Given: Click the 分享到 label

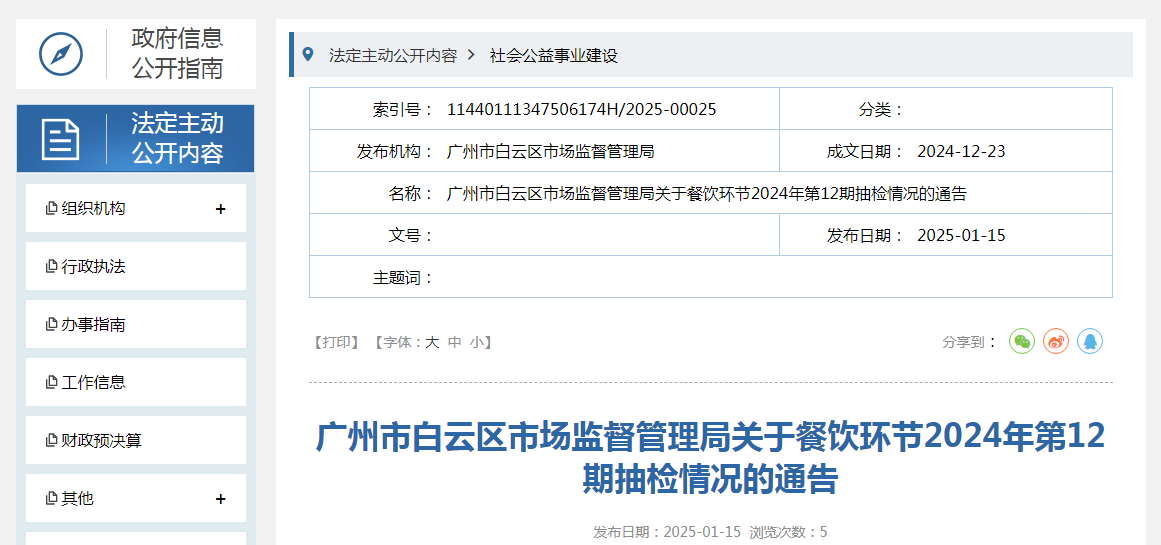Looking at the screenshot, I should click(969, 342).
